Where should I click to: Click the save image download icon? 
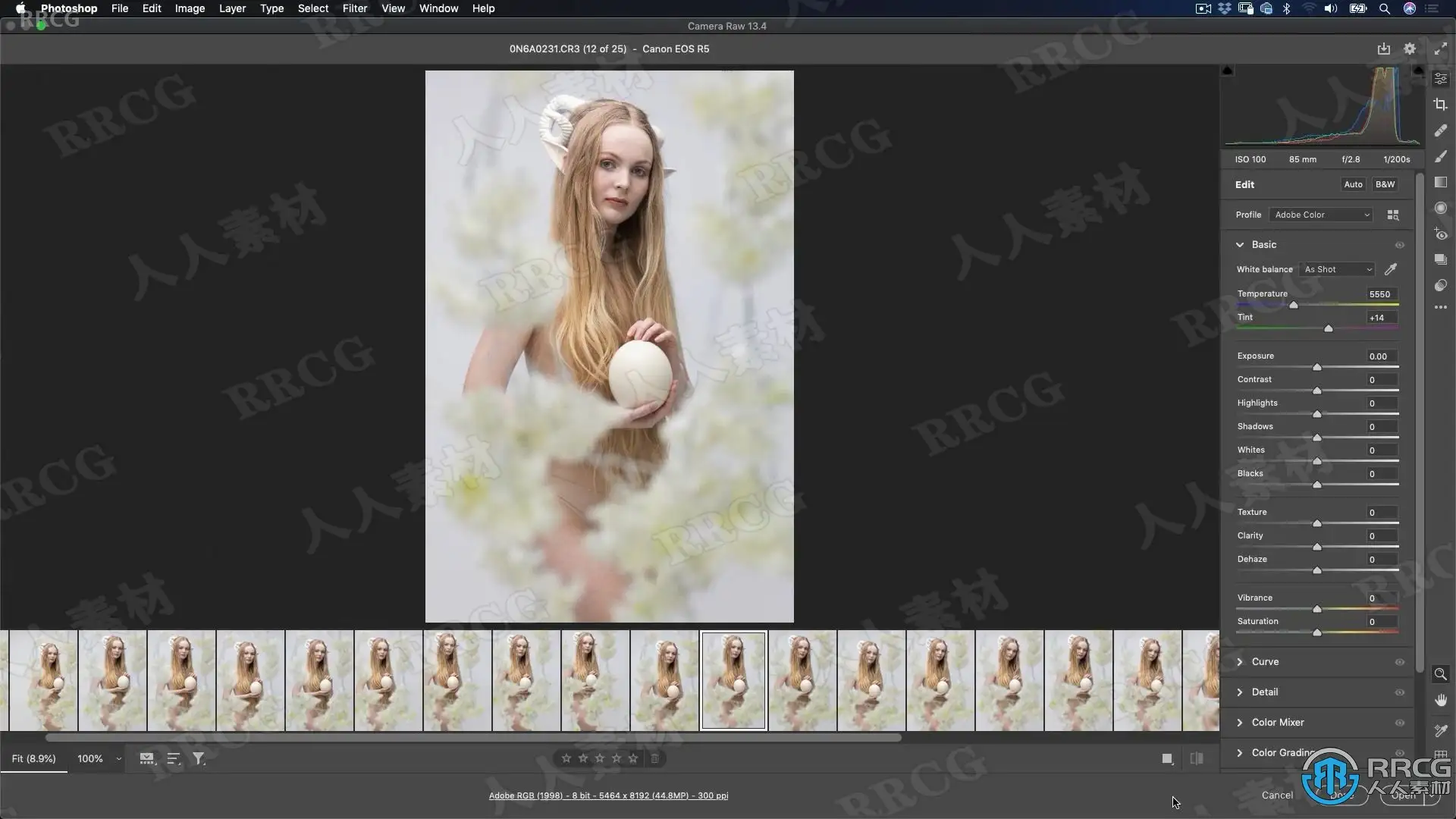coord(1384,49)
